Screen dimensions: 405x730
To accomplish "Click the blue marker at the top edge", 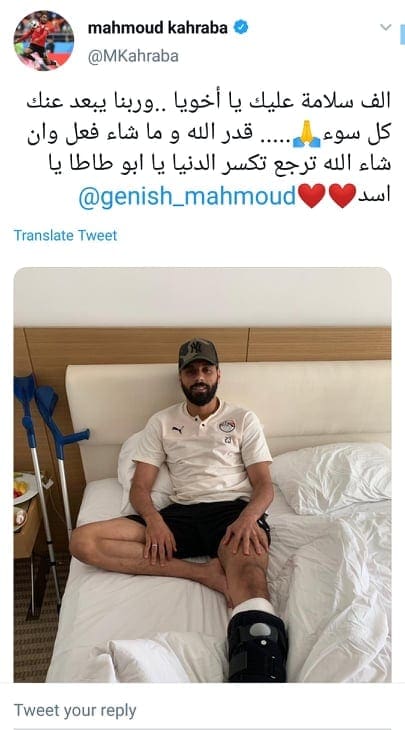I will [x=402, y=35].
